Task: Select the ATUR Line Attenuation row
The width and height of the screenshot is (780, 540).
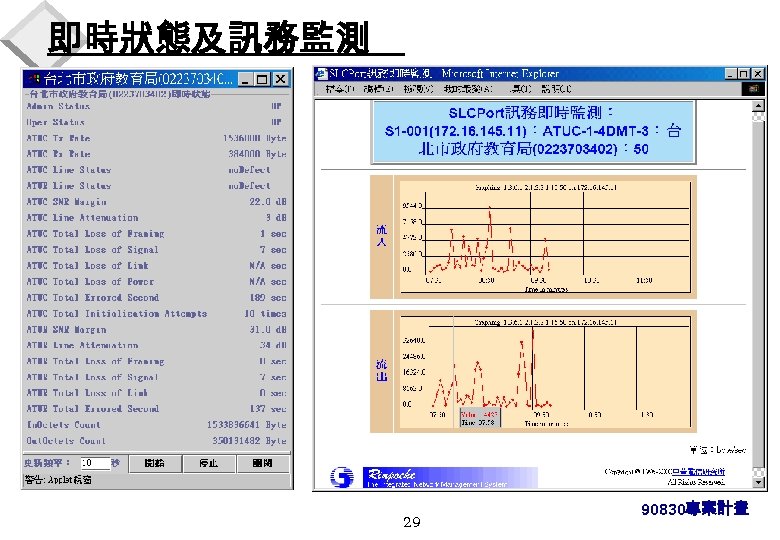Action: point(156,345)
